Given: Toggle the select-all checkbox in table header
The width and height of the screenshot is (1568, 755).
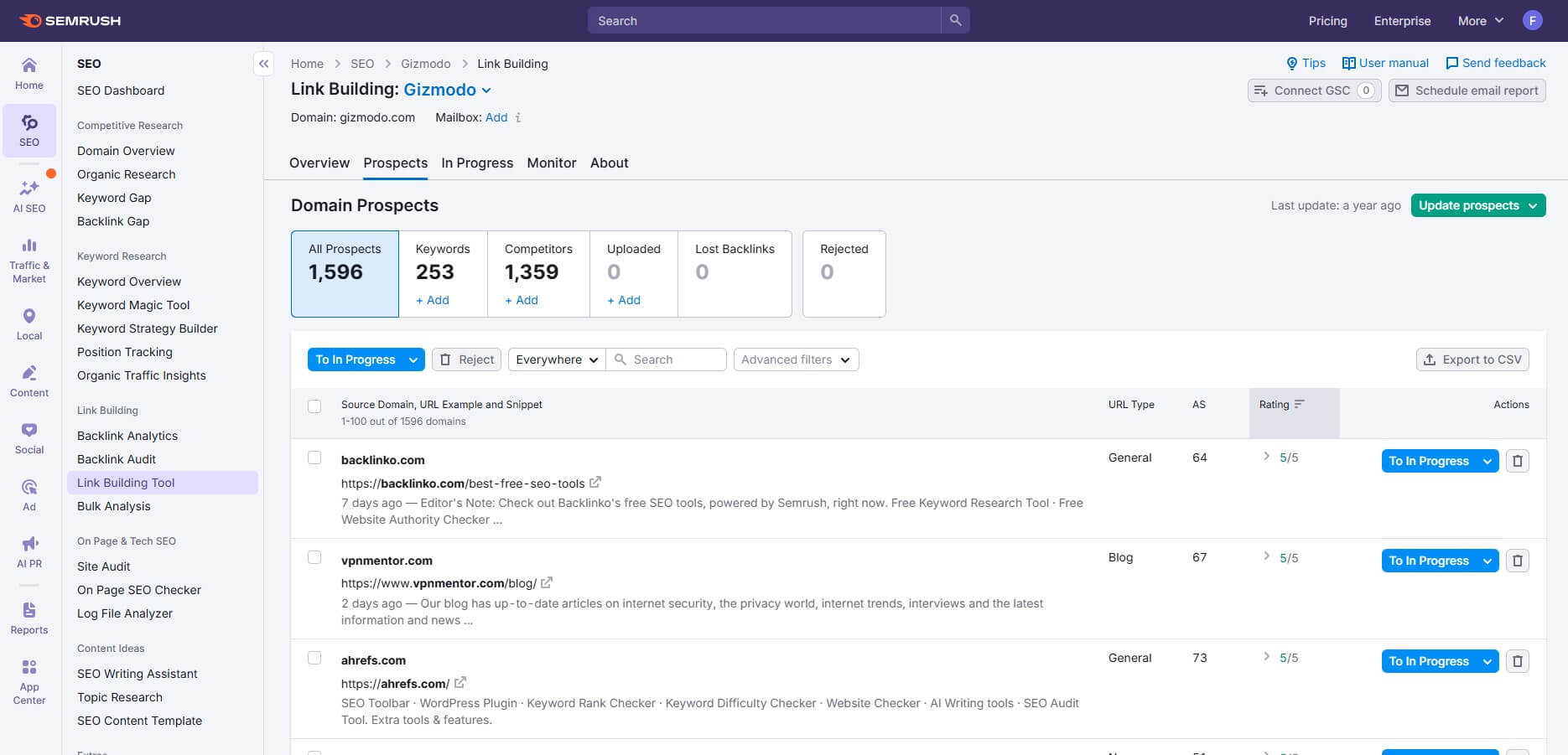Looking at the screenshot, I should tap(314, 406).
